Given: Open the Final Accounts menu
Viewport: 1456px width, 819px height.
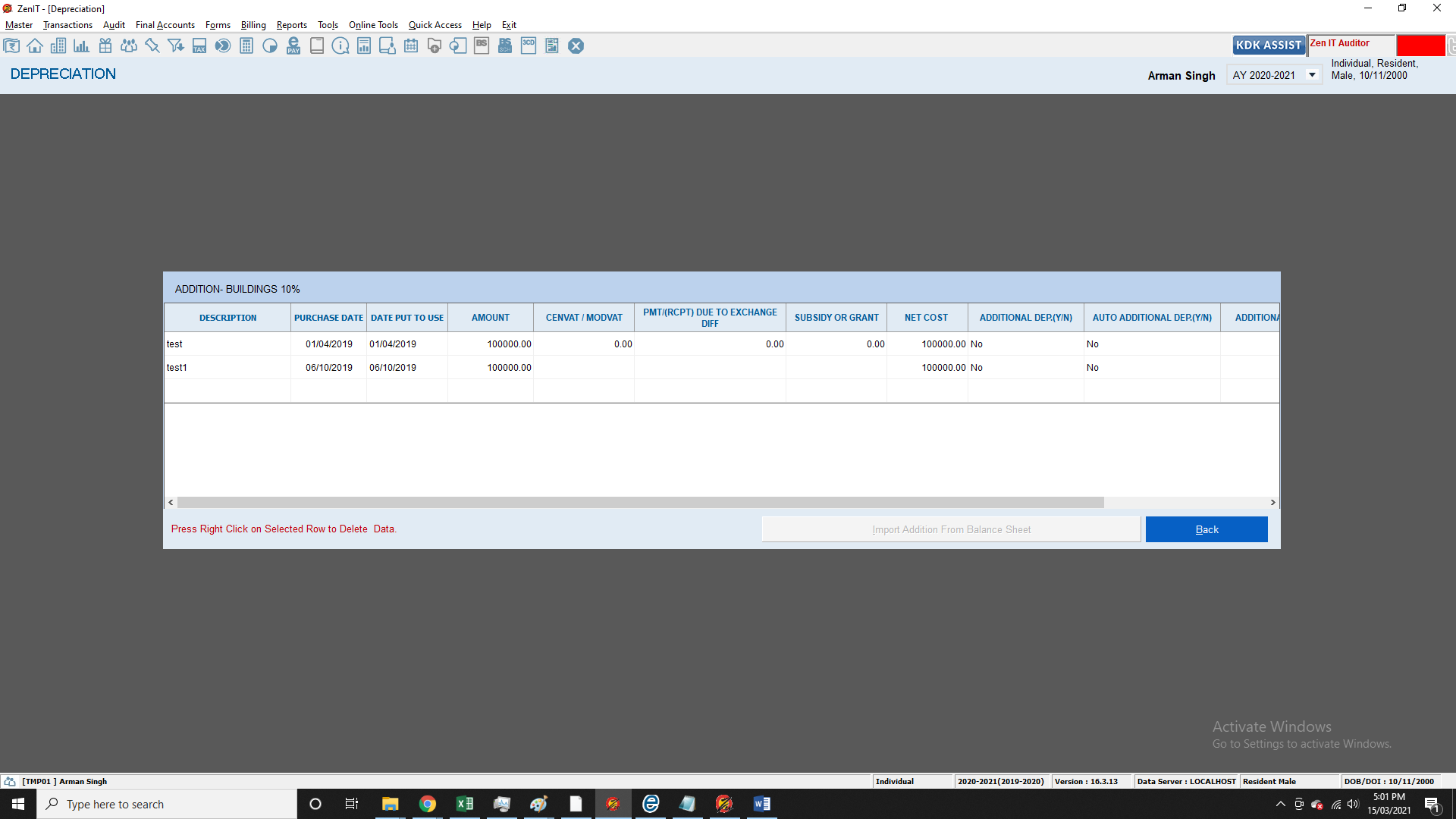Looking at the screenshot, I should point(165,25).
